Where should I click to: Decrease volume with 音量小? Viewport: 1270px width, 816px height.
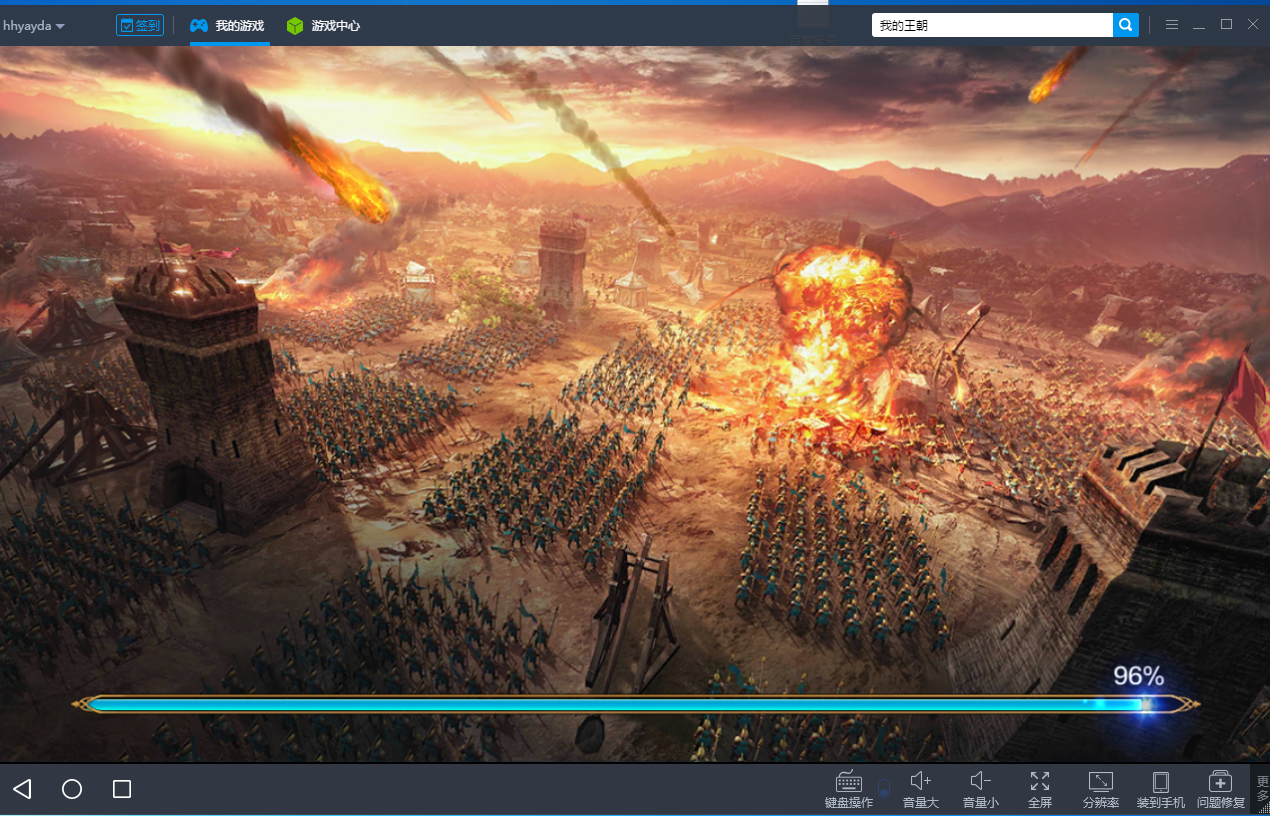pyautogui.click(x=980, y=789)
